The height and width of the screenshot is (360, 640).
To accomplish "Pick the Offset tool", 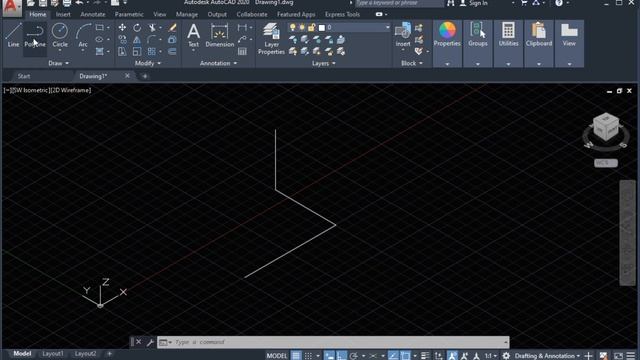I will (172, 51).
